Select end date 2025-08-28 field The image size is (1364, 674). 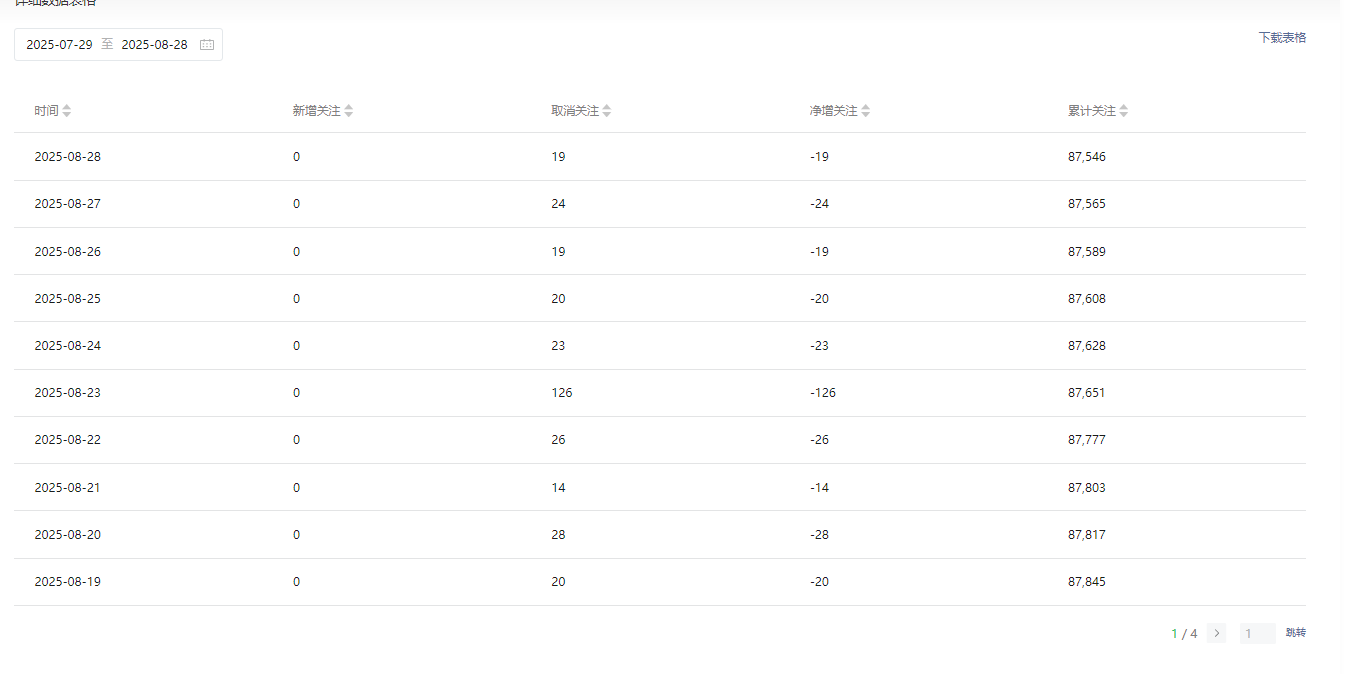coord(154,45)
